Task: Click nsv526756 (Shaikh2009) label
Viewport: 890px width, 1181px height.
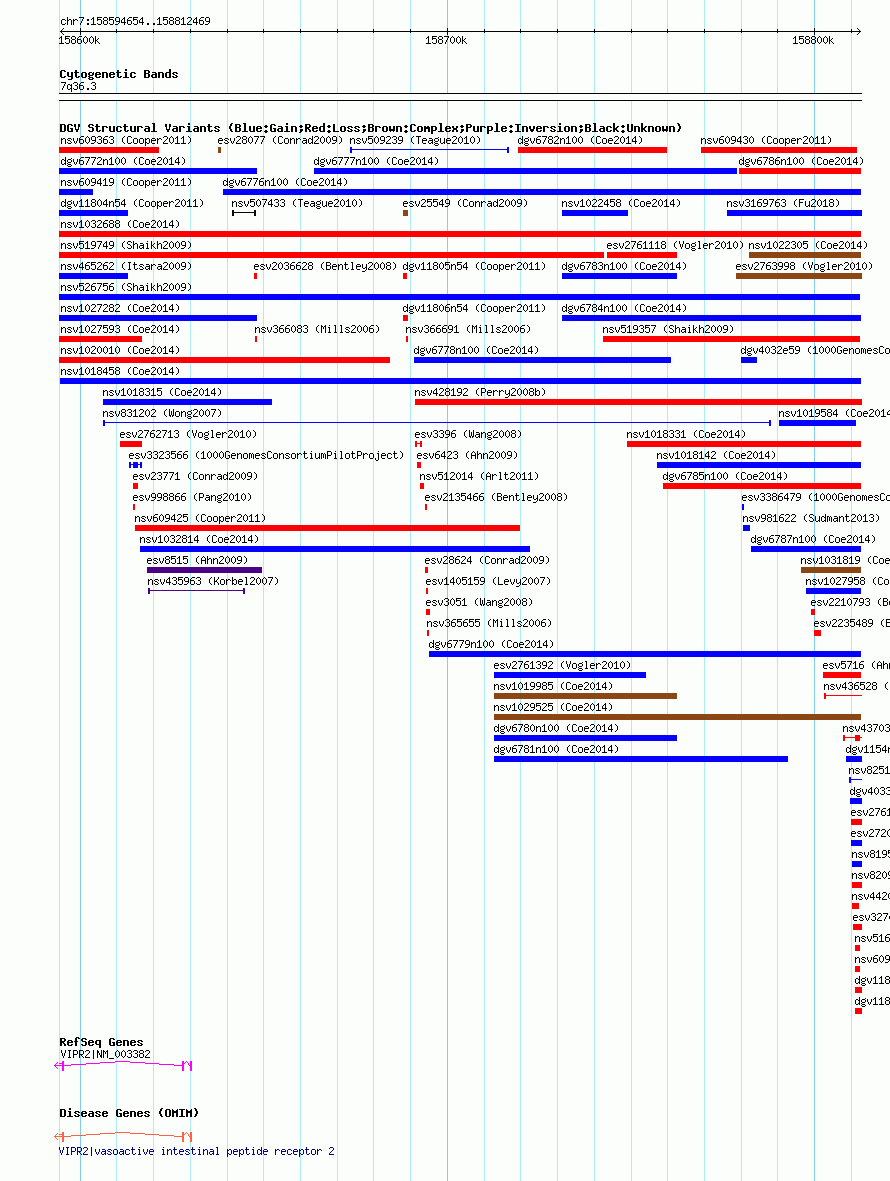Action: 126,288
